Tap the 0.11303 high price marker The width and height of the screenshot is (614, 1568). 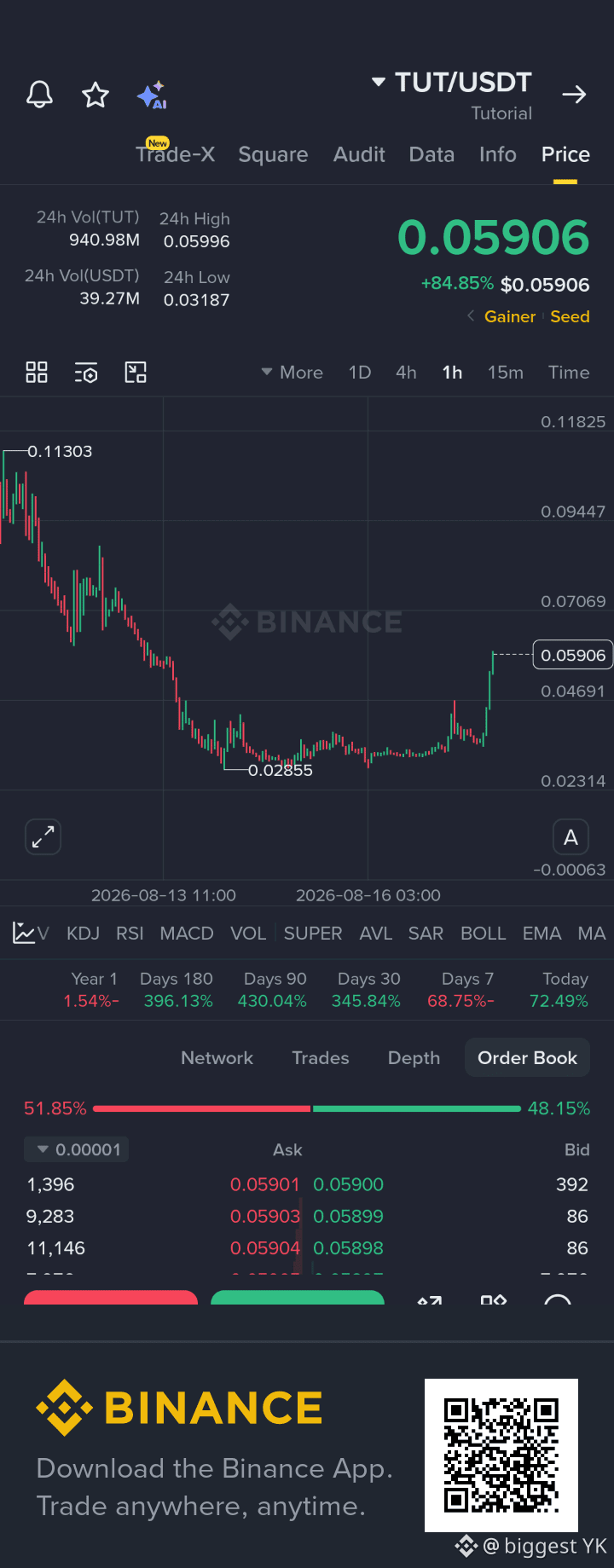(x=60, y=451)
